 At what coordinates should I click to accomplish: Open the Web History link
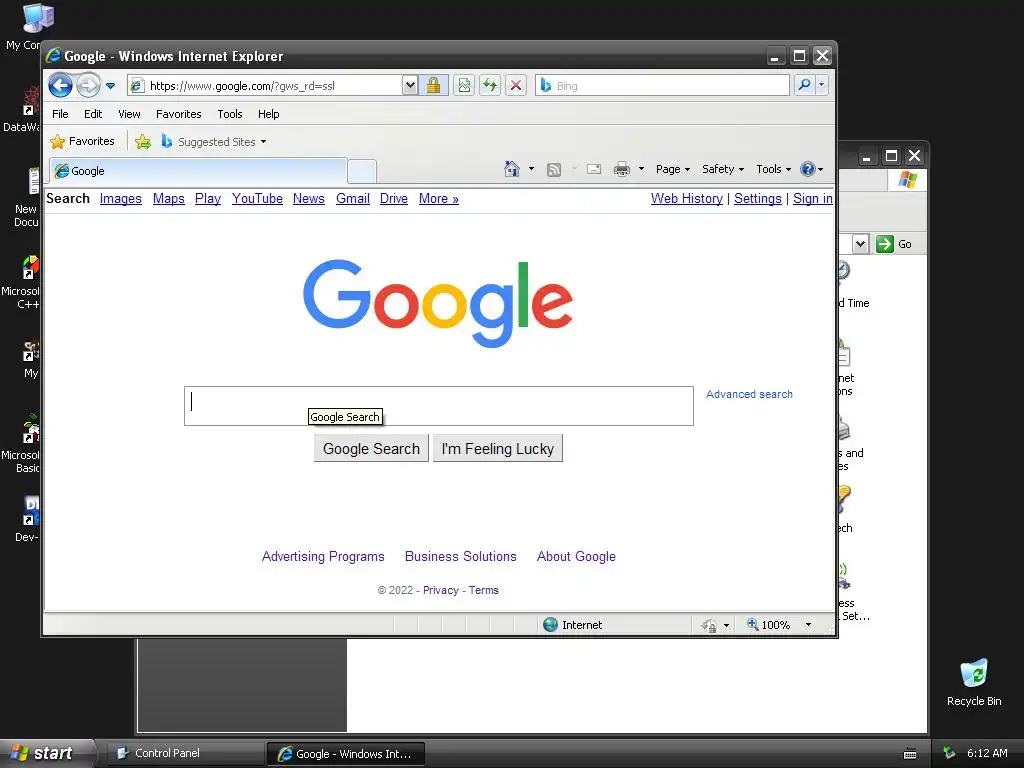click(x=686, y=199)
